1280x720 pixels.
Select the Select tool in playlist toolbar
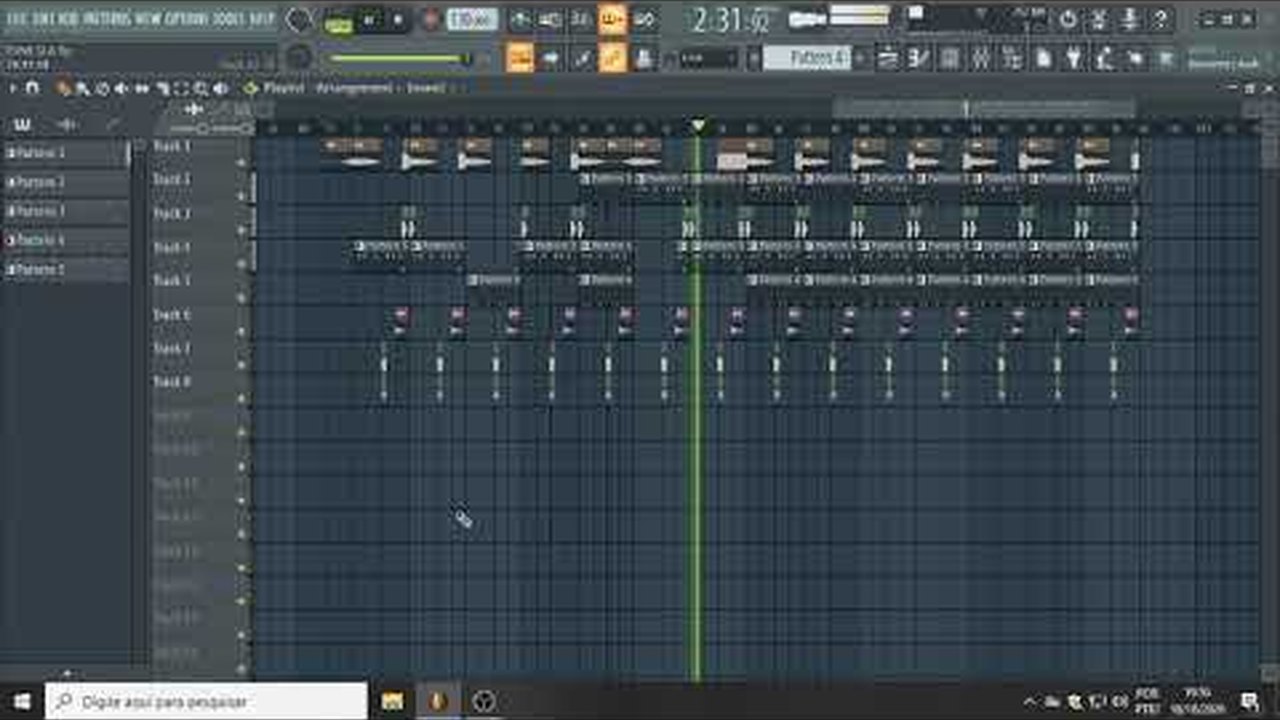tap(181, 89)
